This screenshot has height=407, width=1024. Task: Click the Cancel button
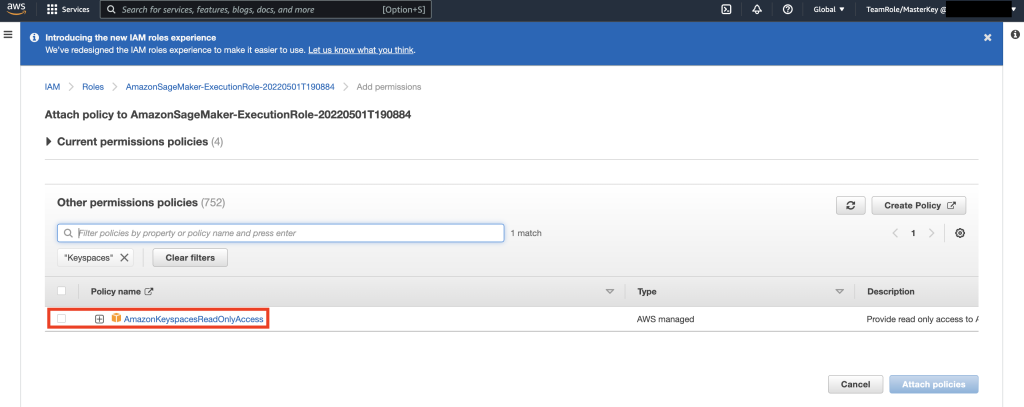tap(856, 384)
